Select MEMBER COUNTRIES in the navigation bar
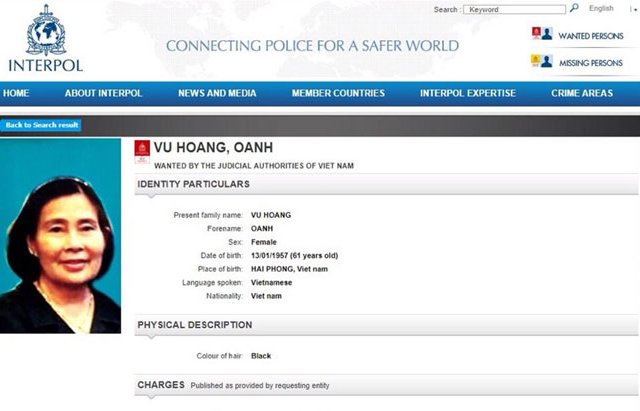This screenshot has height=411, width=640. (x=338, y=93)
